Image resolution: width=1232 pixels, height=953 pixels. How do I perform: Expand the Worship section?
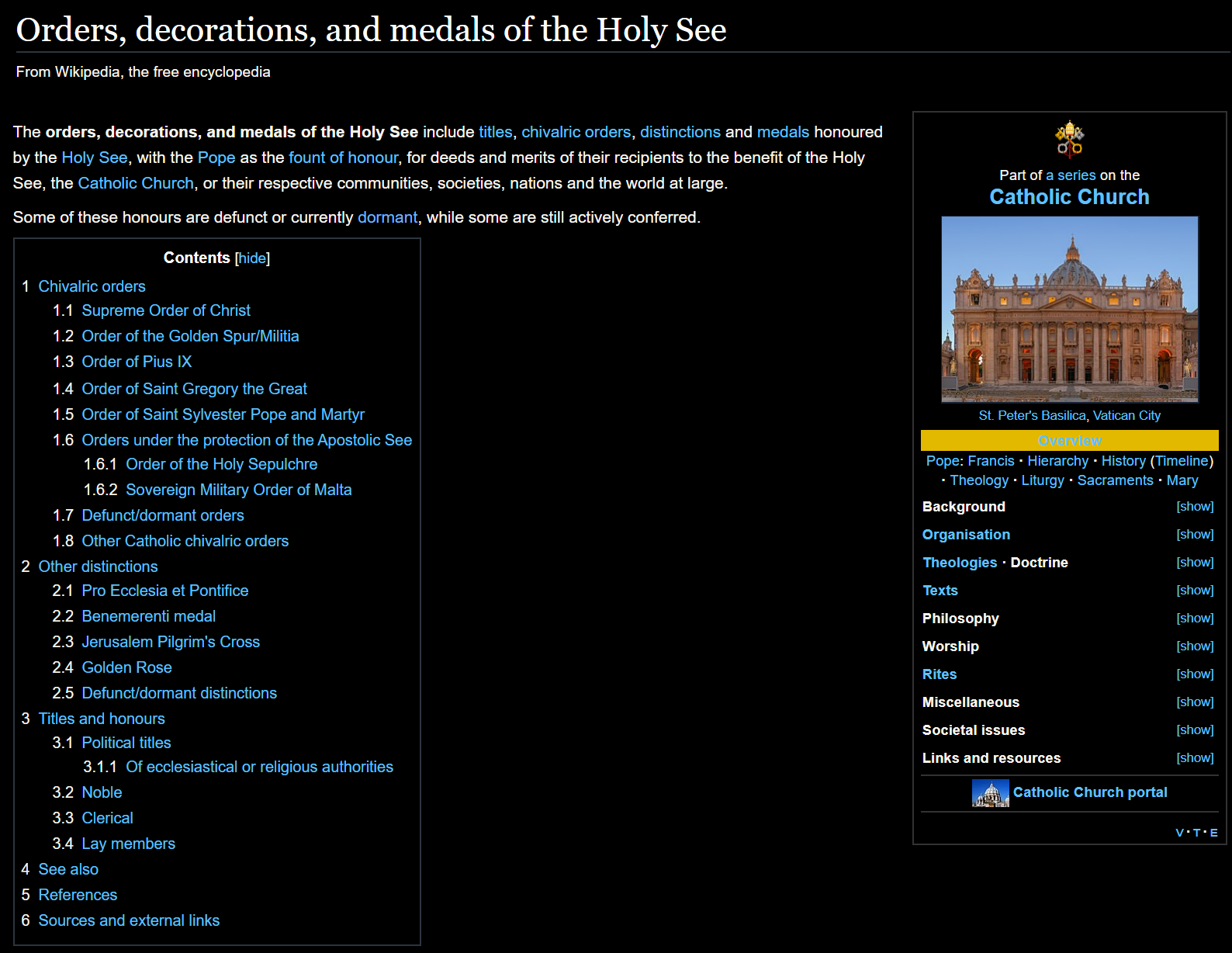[1194, 646]
